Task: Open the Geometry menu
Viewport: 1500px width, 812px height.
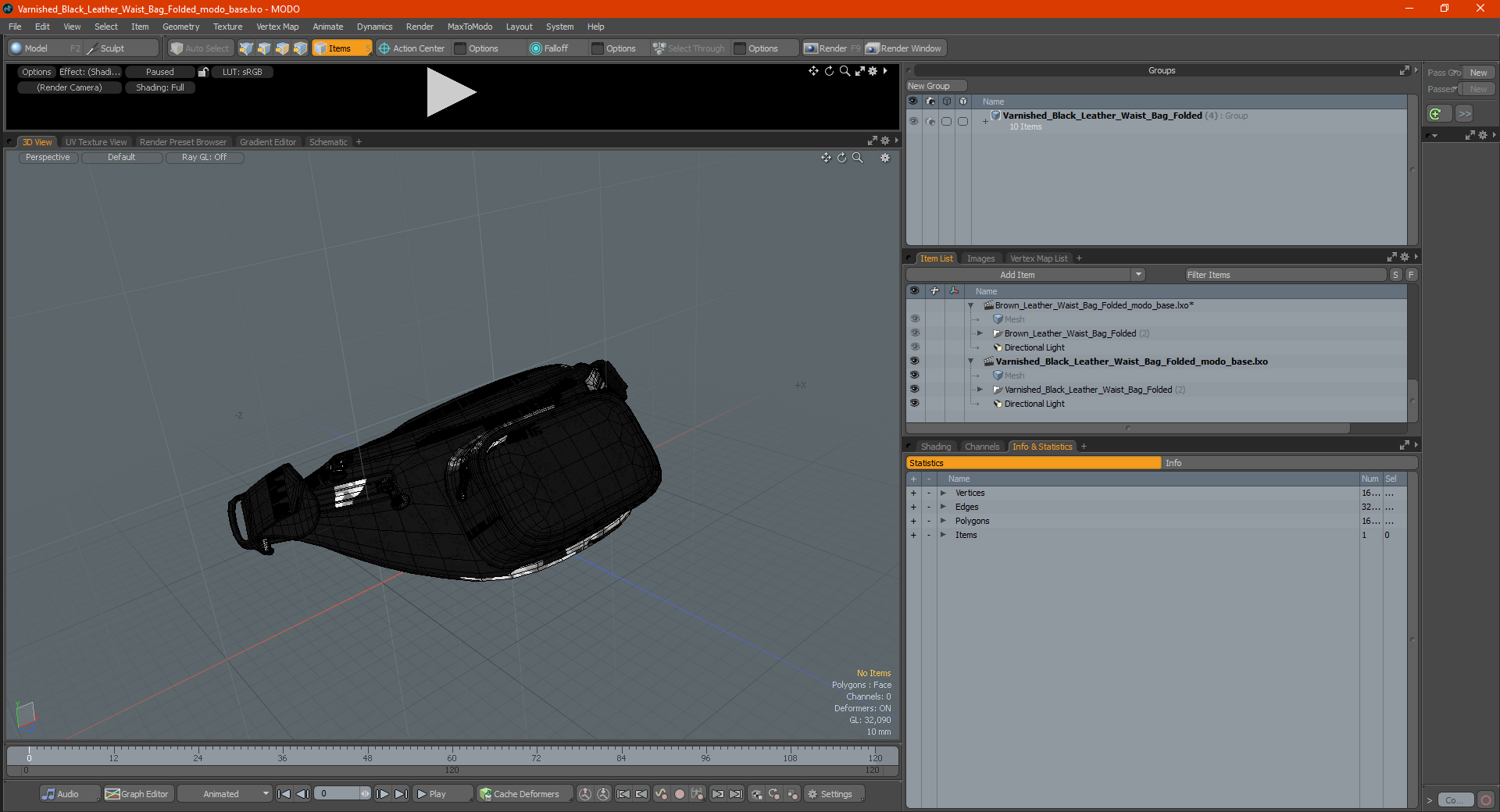Action: pos(180,27)
